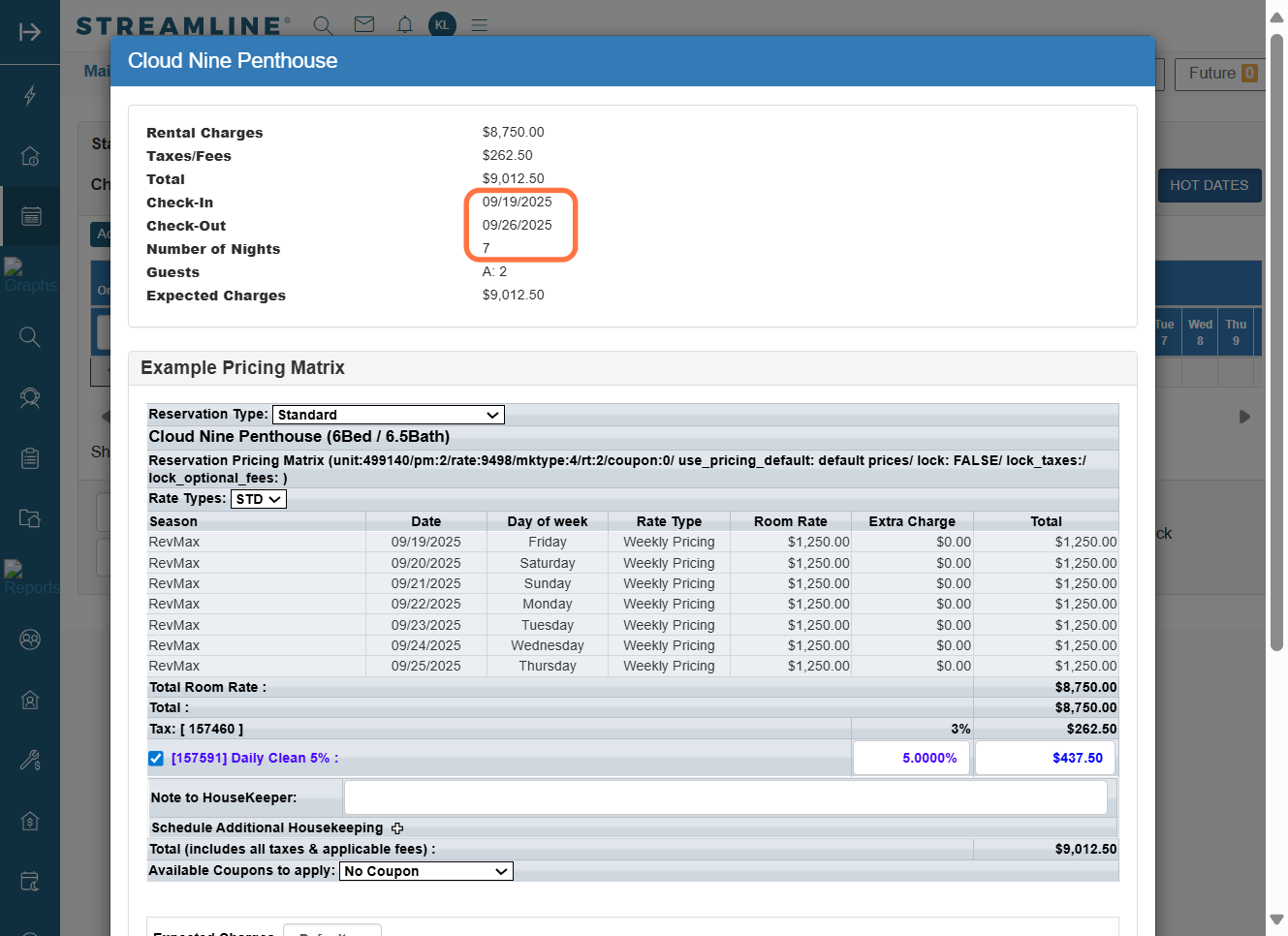Uncheck the Daily Clean 5% checkbox
The width and height of the screenshot is (1288, 936).
(156, 759)
